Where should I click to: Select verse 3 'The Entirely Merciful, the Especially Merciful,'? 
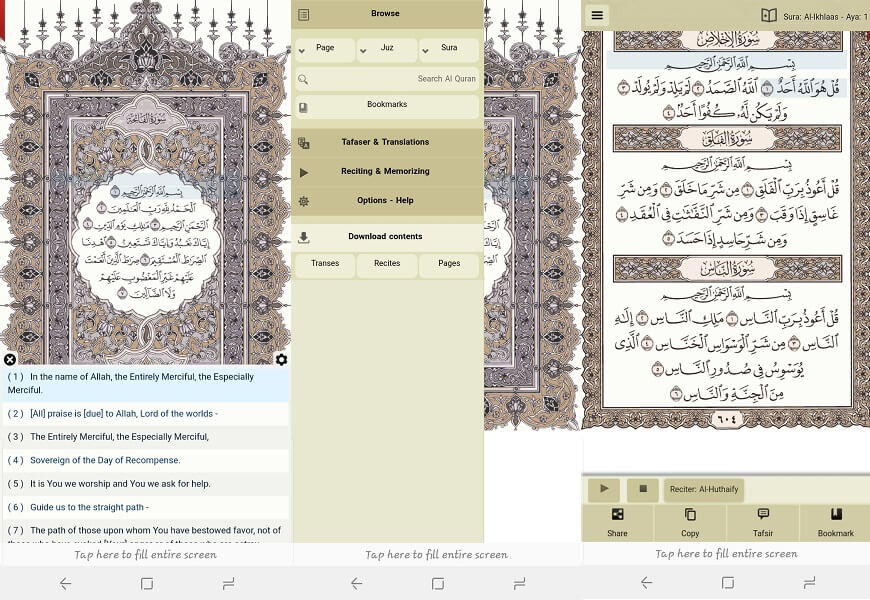point(145,437)
